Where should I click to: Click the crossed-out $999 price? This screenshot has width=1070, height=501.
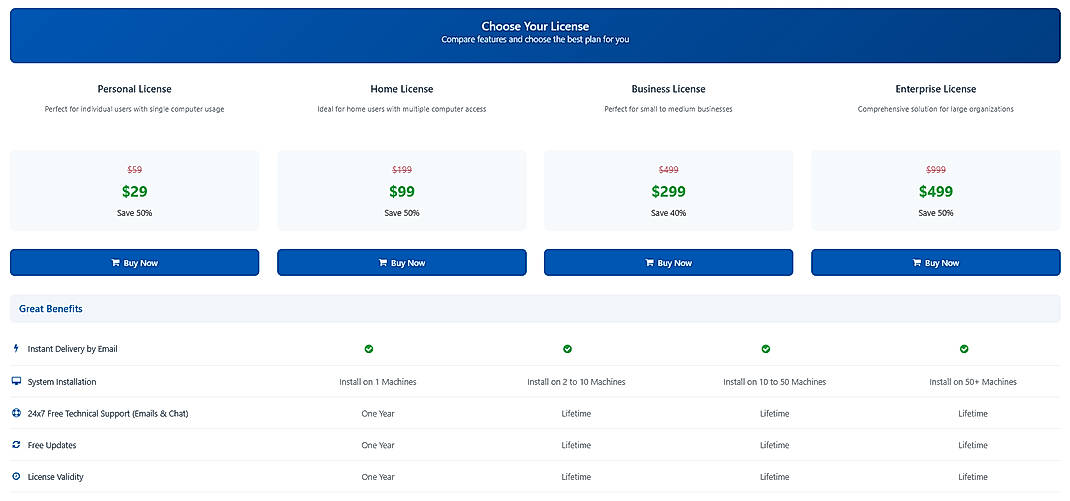click(x=936, y=170)
